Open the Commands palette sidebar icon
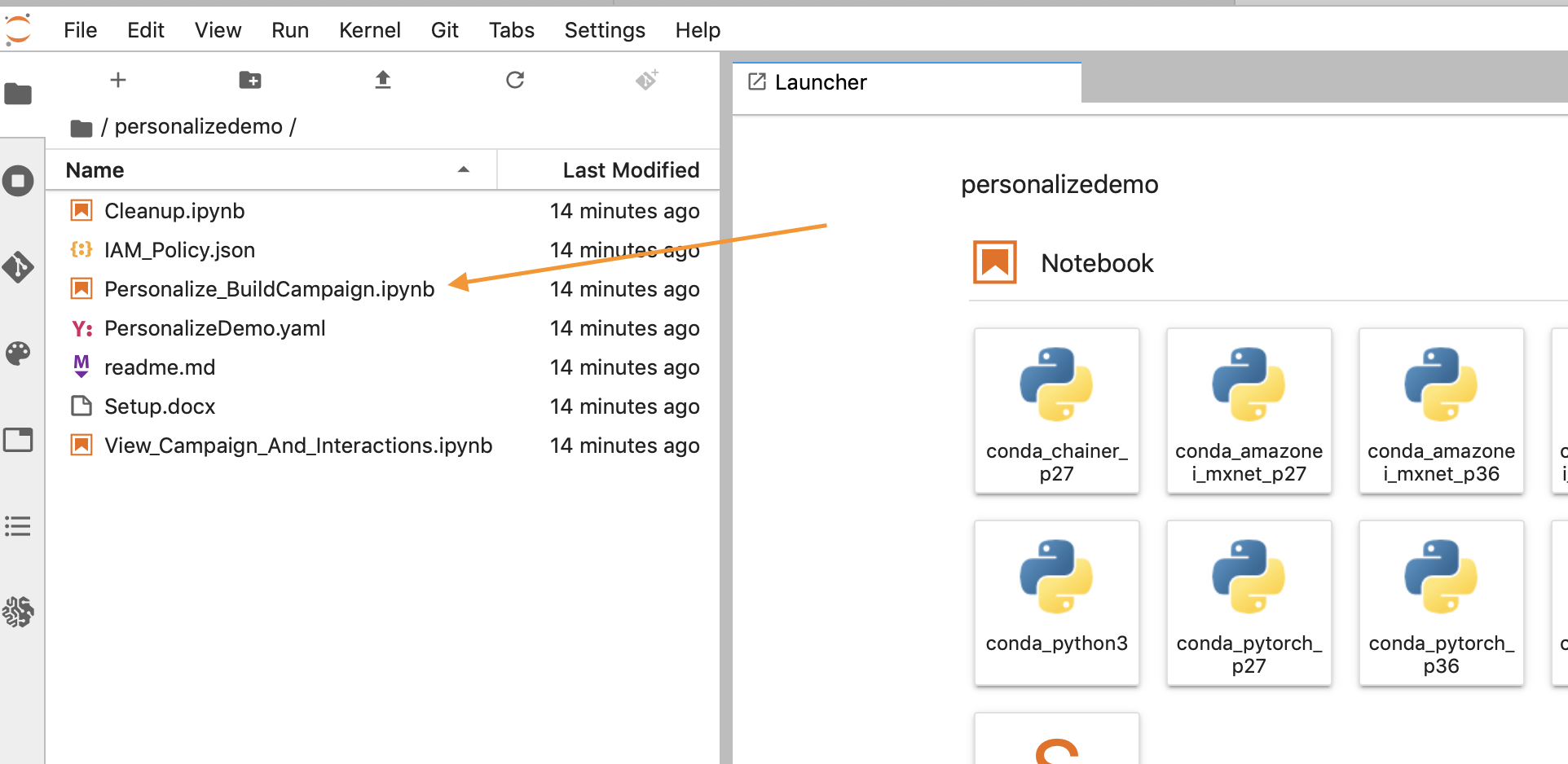The height and width of the screenshot is (764, 1568). click(x=18, y=353)
